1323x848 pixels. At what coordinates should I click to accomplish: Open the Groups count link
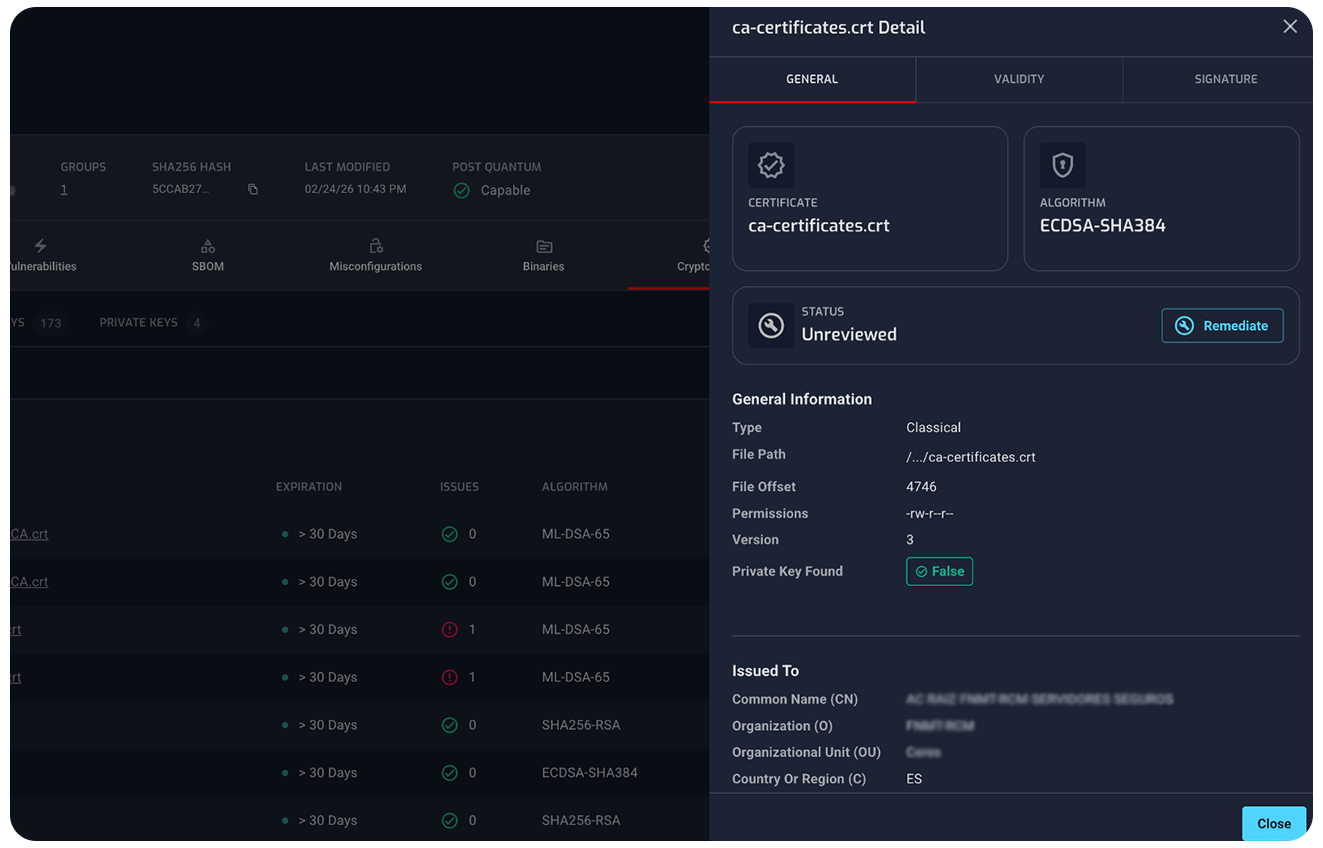click(64, 190)
